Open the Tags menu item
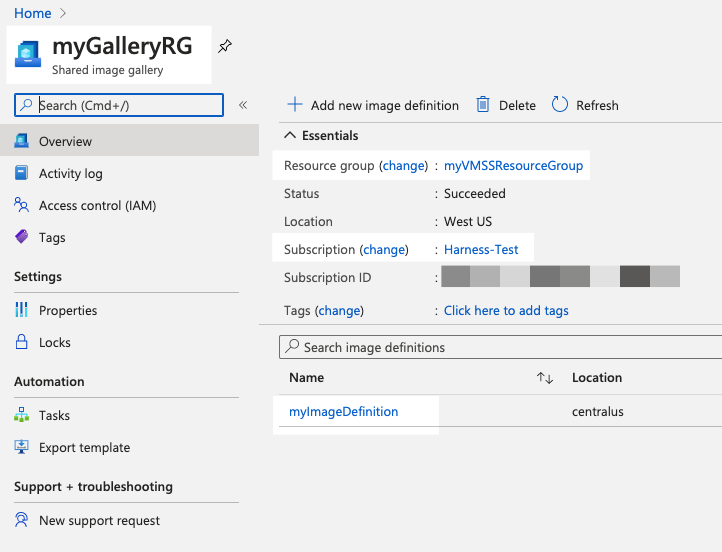 point(52,238)
